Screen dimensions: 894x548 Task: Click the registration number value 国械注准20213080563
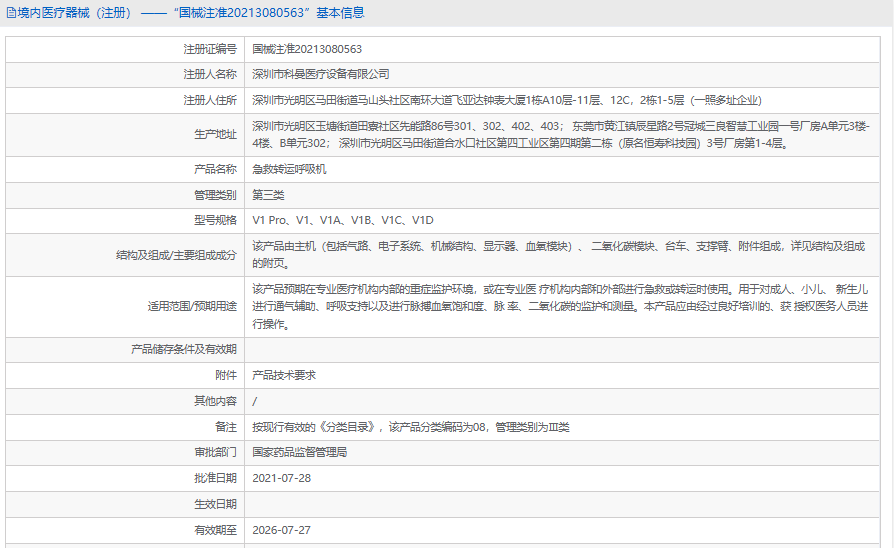[307, 50]
